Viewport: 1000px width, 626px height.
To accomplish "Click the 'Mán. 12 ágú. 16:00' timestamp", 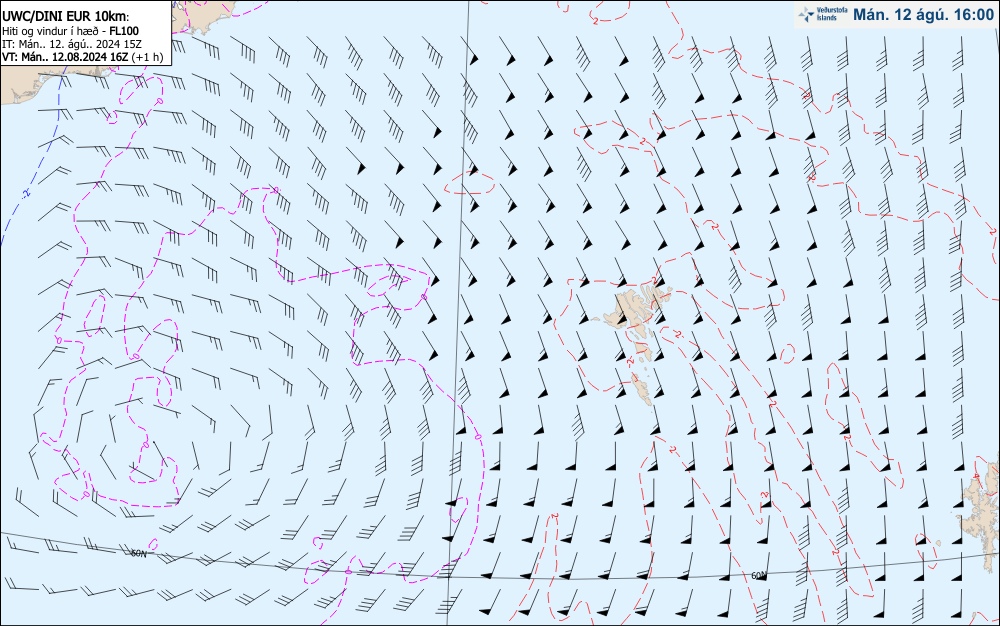I will click(923, 15).
